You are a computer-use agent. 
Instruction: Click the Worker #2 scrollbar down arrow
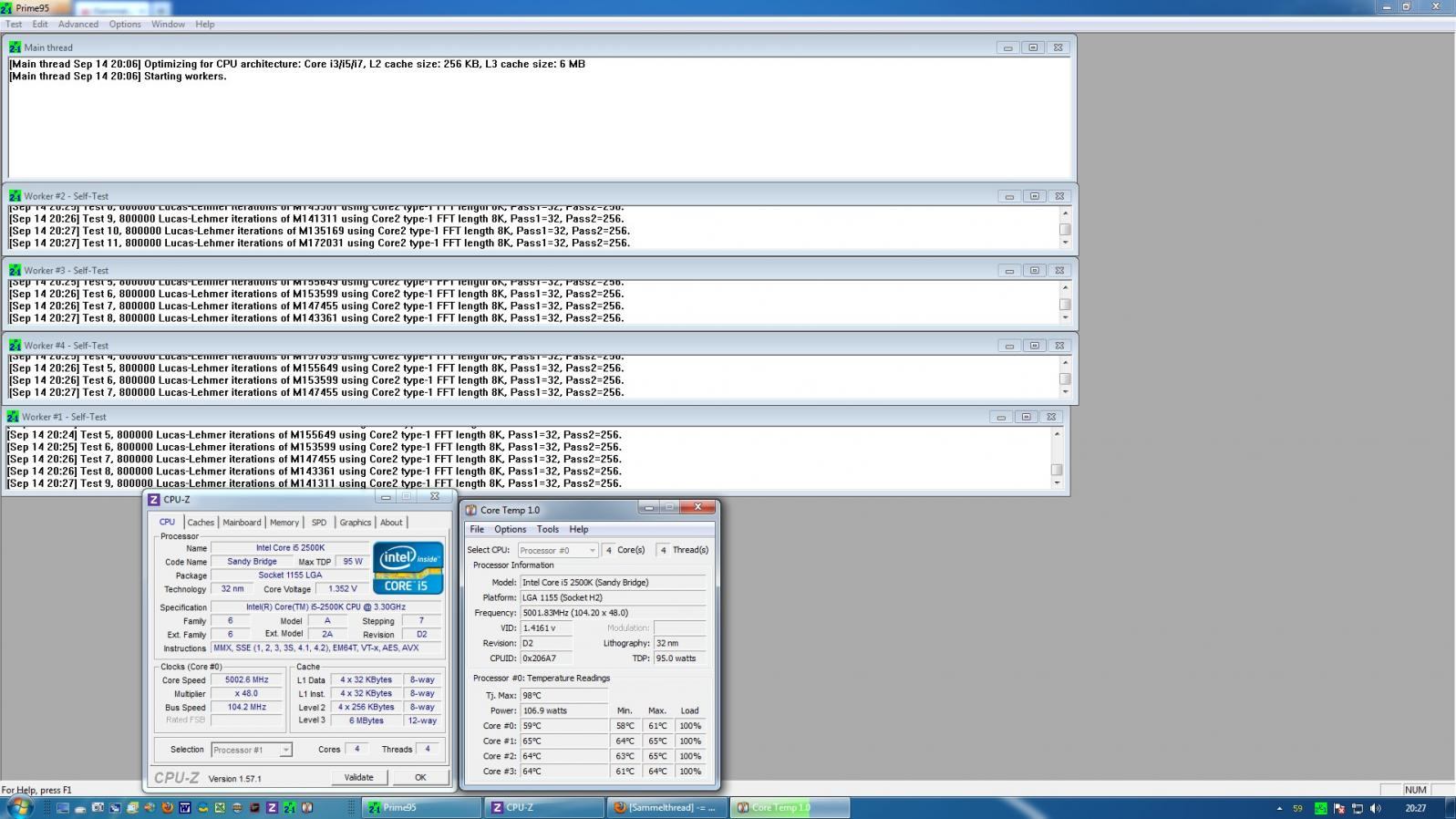coord(1065,243)
